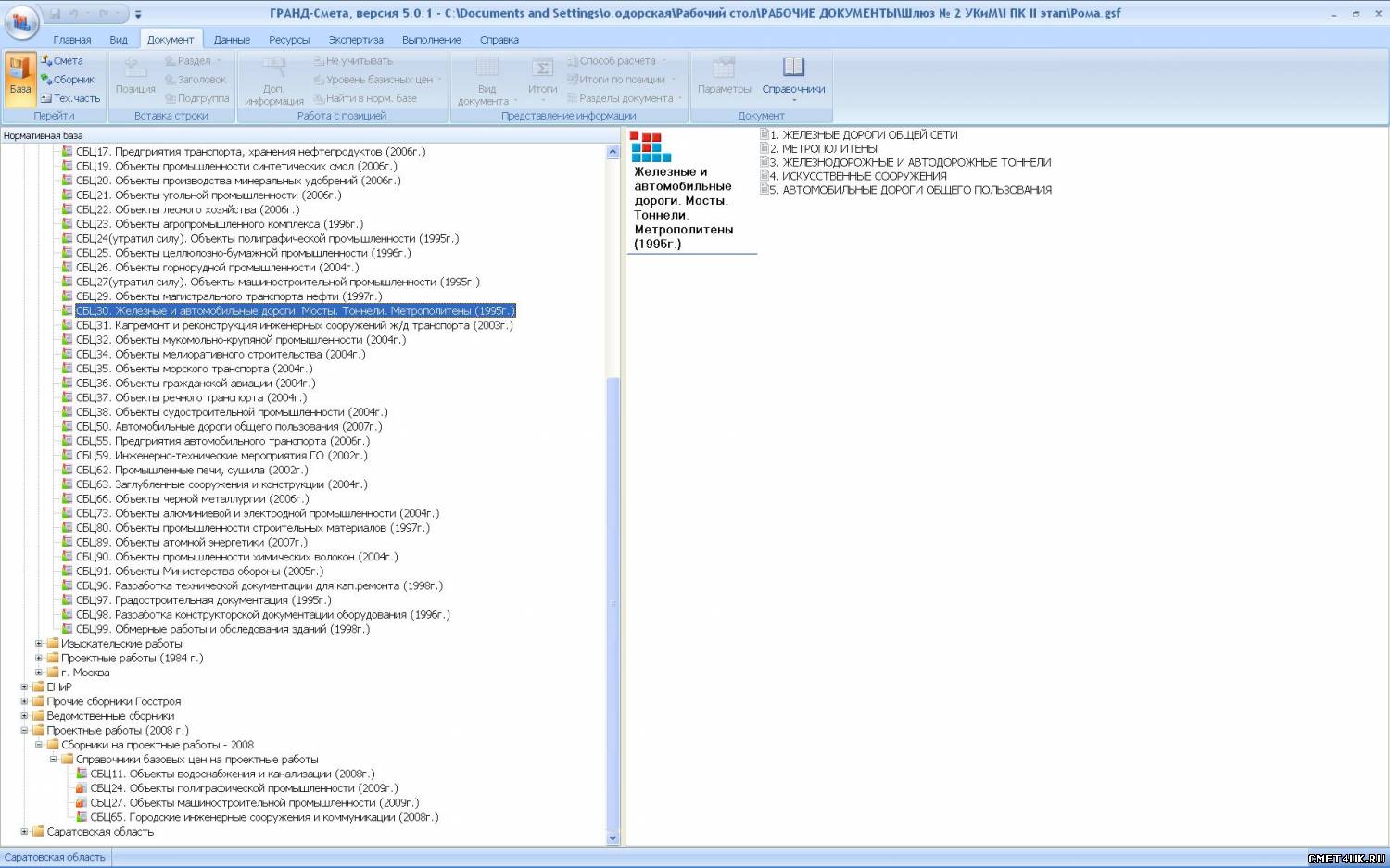The height and width of the screenshot is (868, 1390).
Task: Collapse the Проектные работы (2008 г.) node
Action: (24, 731)
